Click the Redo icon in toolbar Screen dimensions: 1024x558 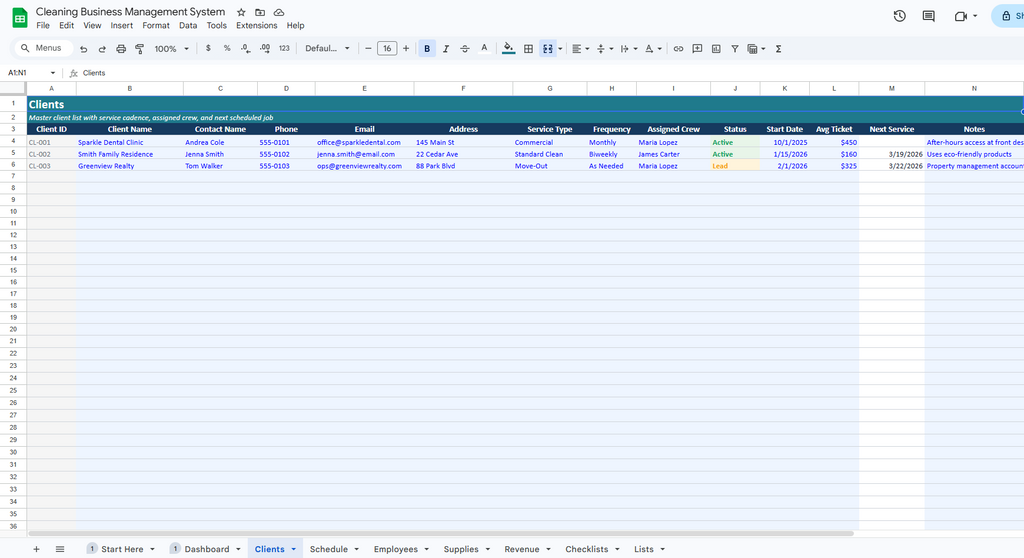(102, 49)
